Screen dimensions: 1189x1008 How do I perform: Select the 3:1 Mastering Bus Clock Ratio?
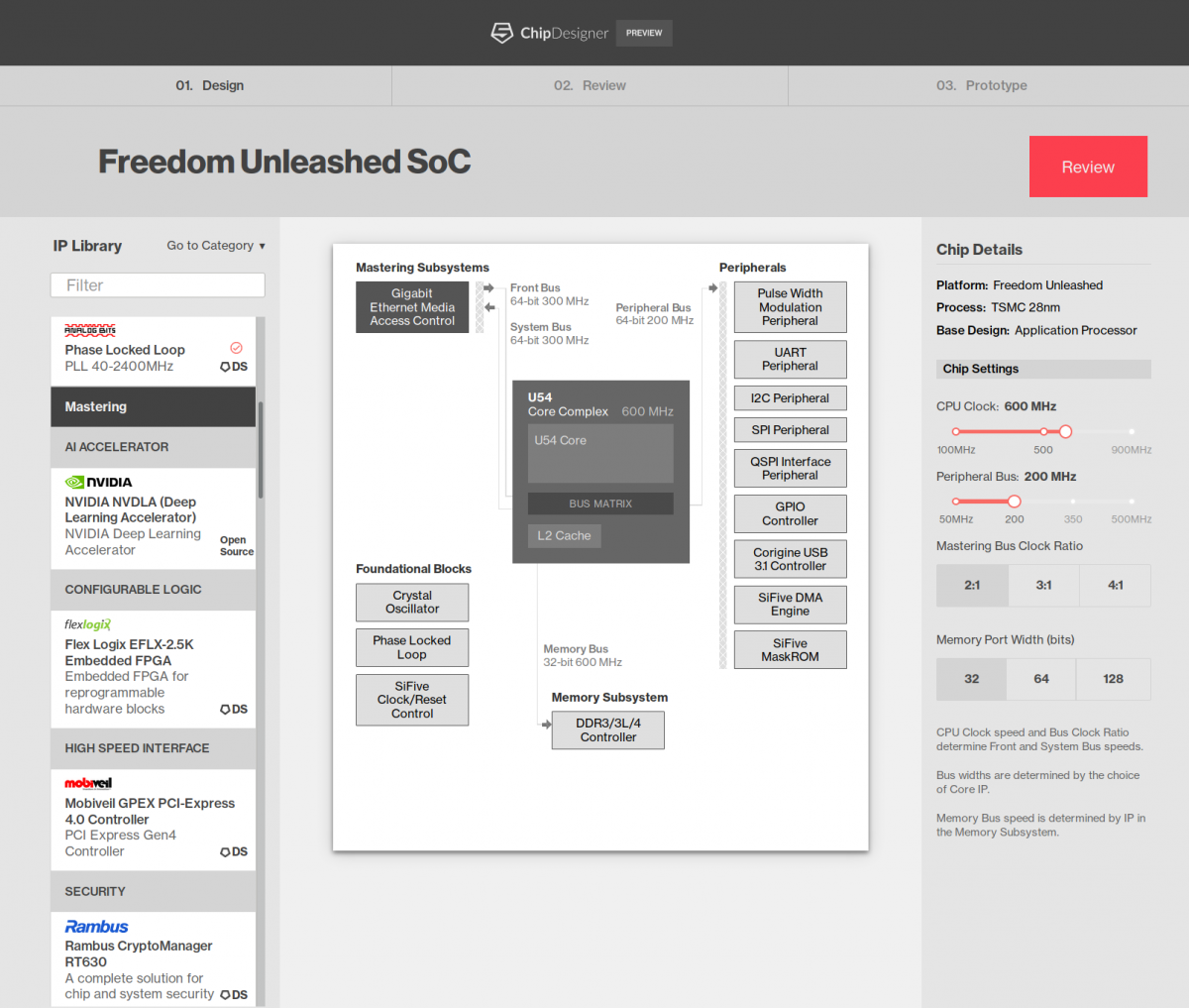(x=1043, y=585)
